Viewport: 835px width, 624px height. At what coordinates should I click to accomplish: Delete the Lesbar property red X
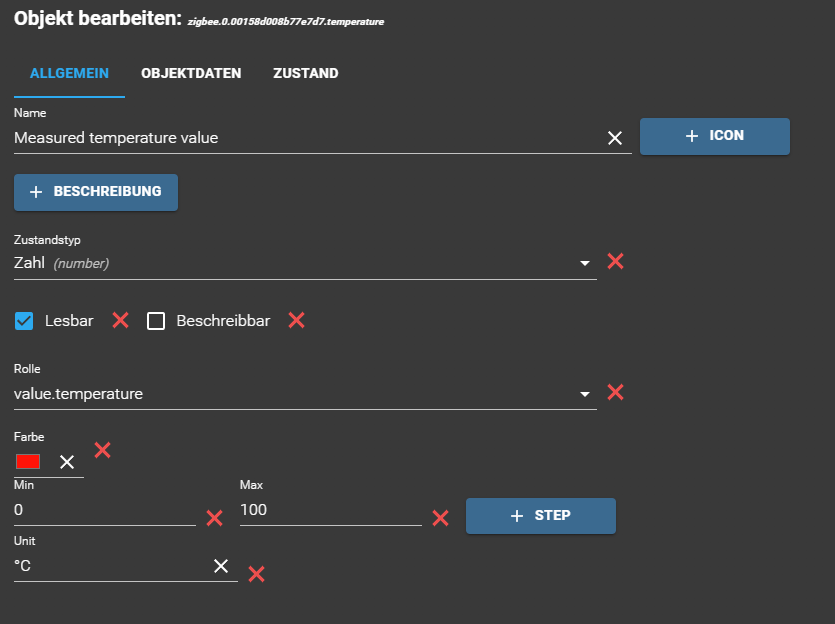click(121, 320)
